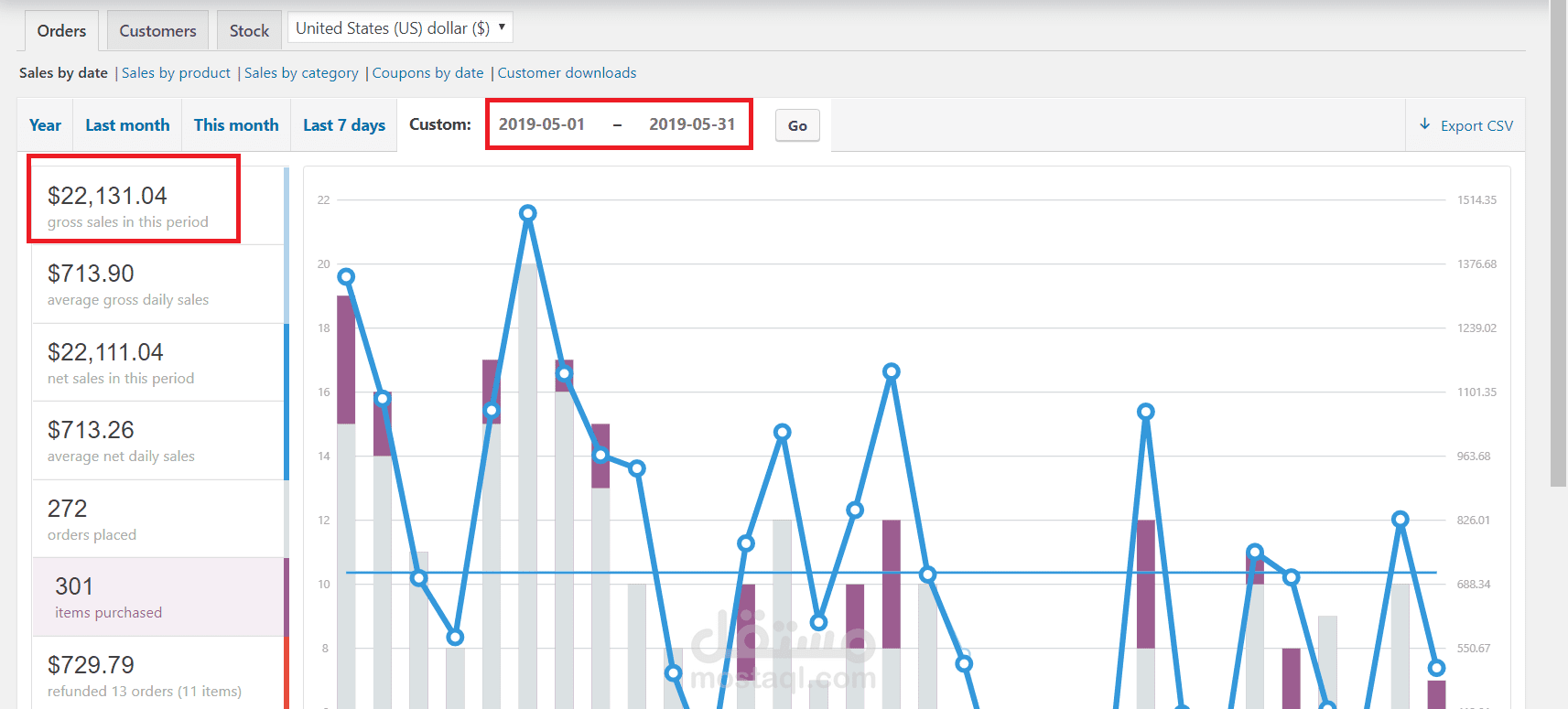Select the Year range filter
The width and height of the screenshot is (1568, 709).
pyautogui.click(x=45, y=125)
